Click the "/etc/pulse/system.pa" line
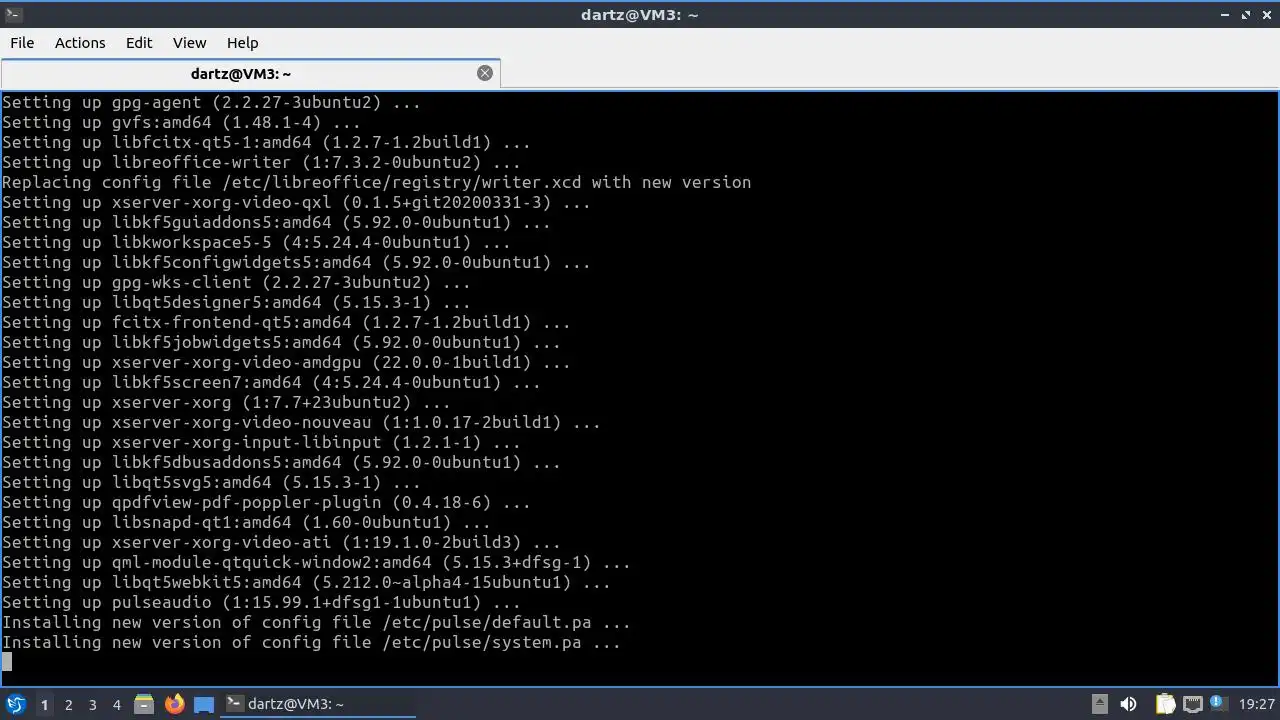 [312, 642]
